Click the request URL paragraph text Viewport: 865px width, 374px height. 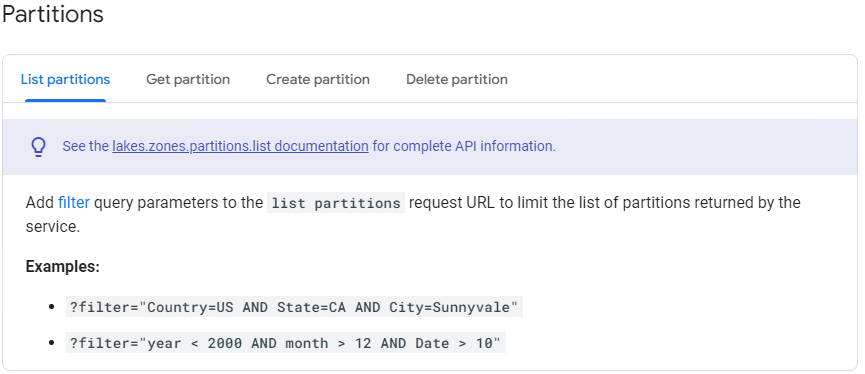pyautogui.click(x=413, y=215)
